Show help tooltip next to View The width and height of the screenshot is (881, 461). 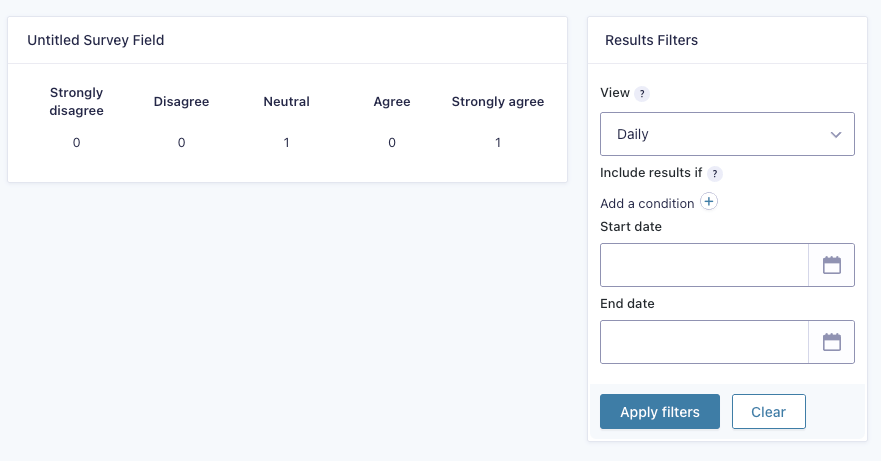coord(642,94)
